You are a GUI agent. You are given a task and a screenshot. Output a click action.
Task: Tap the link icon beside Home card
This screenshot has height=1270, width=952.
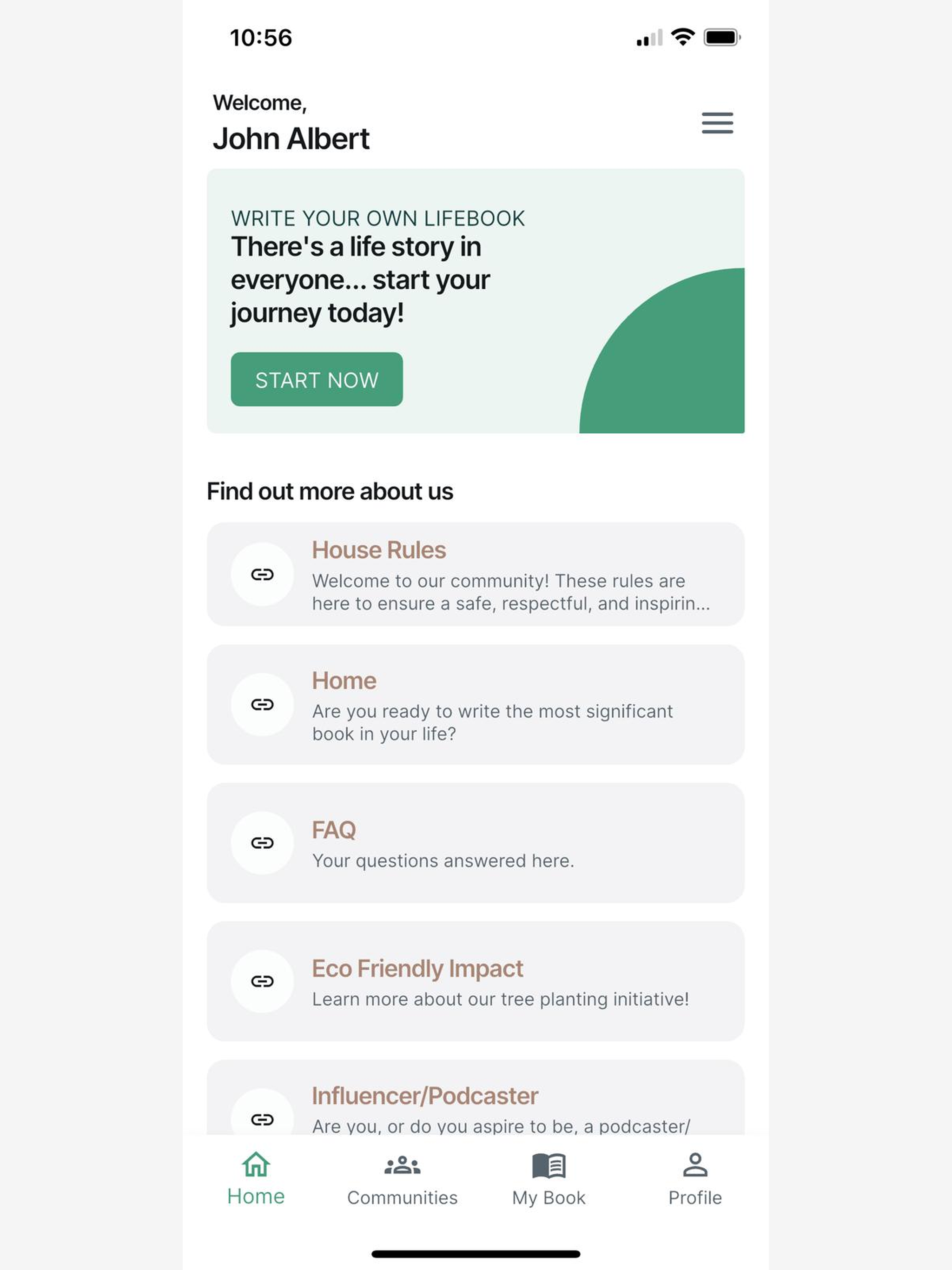click(x=262, y=704)
